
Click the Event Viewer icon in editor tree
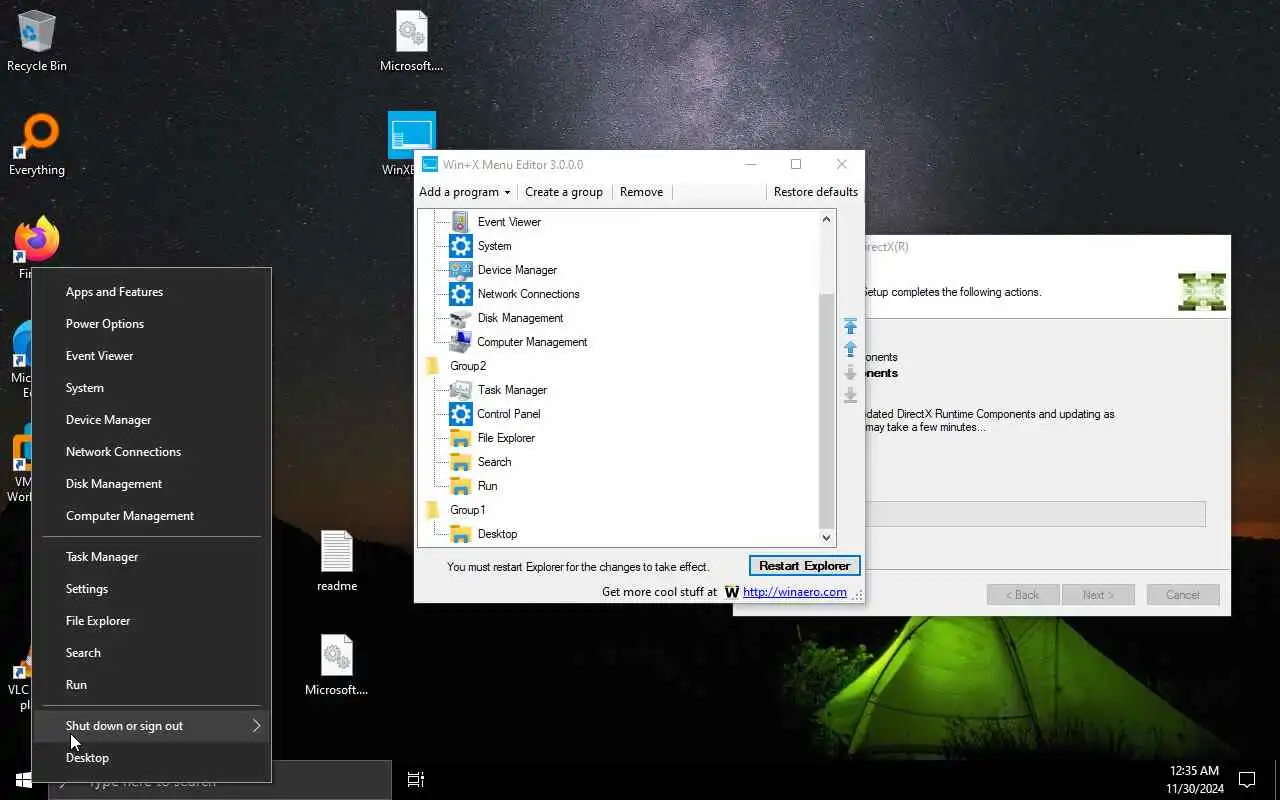(x=460, y=222)
